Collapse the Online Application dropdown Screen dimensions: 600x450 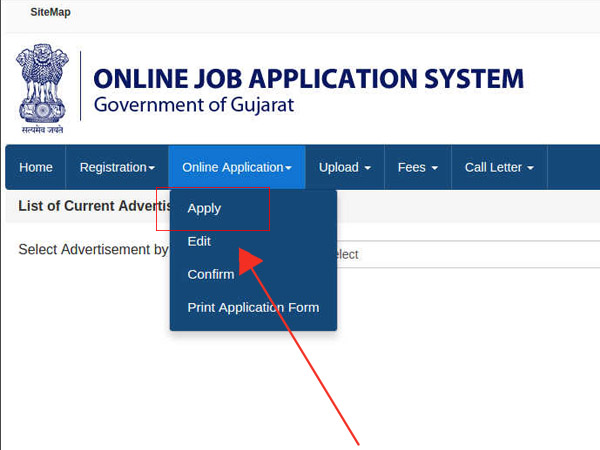(237, 167)
